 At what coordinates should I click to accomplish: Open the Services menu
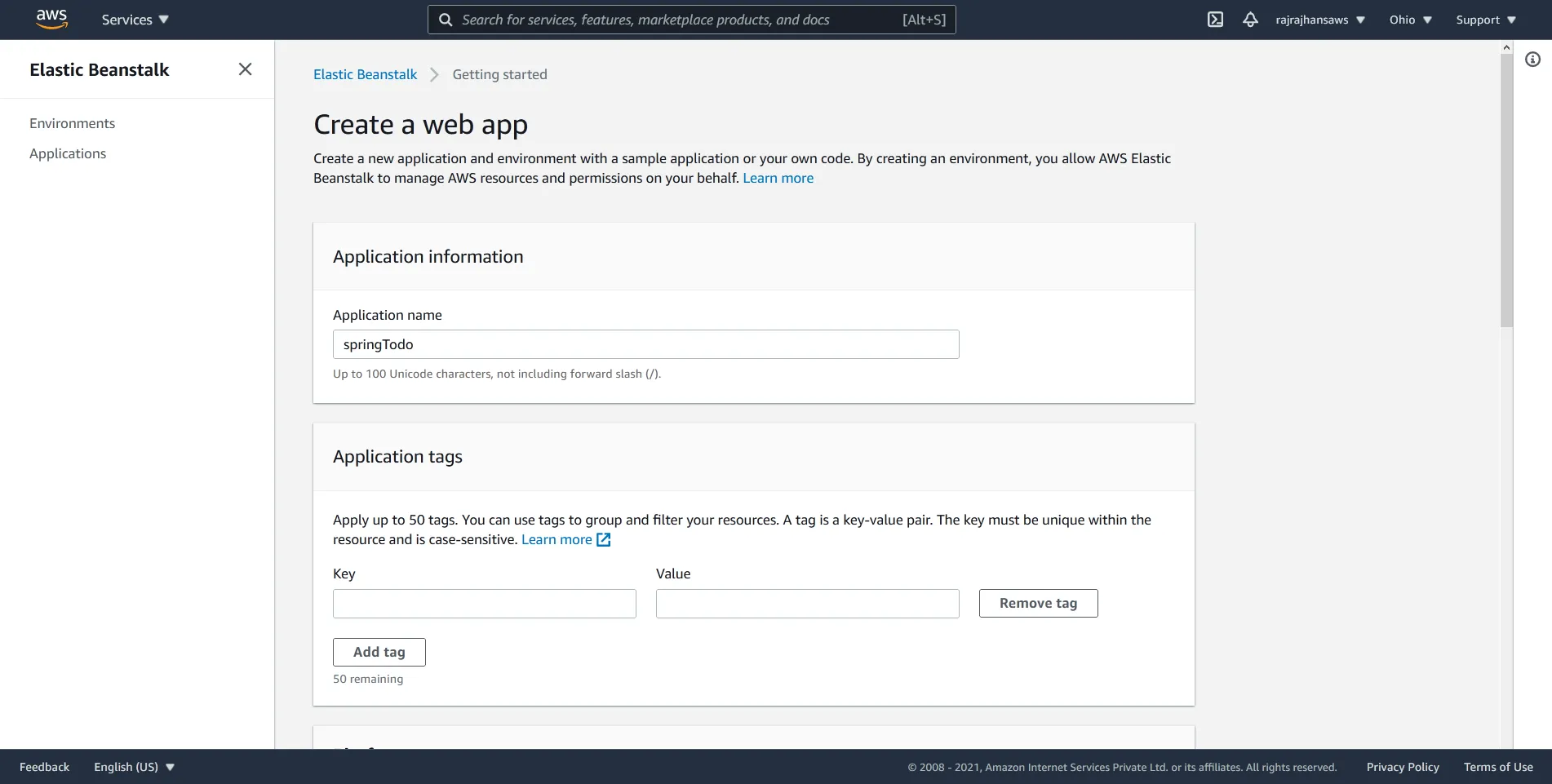tap(133, 19)
